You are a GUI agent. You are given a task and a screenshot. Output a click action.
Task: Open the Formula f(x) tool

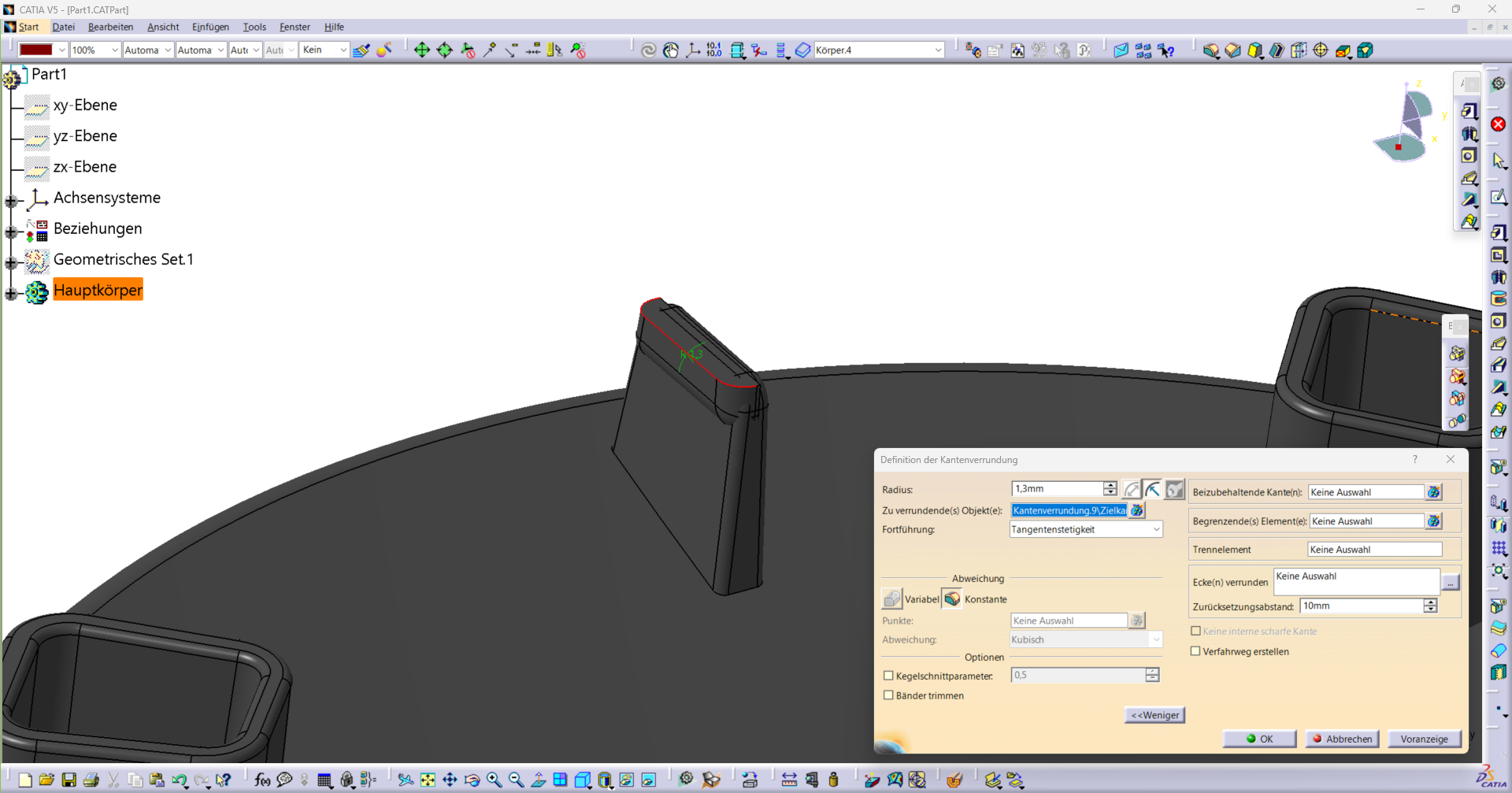tap(262, 780)
